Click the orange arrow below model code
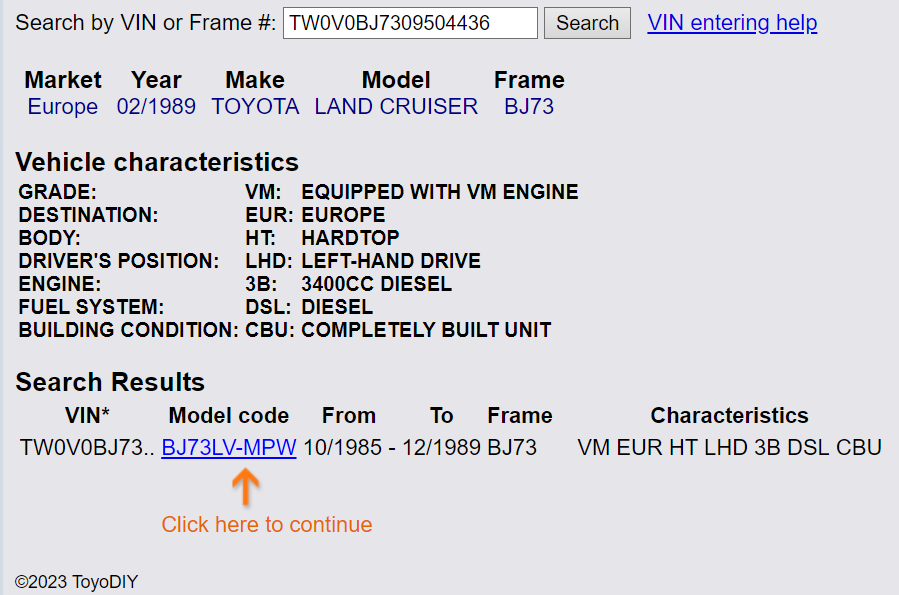 coord(246,487)
